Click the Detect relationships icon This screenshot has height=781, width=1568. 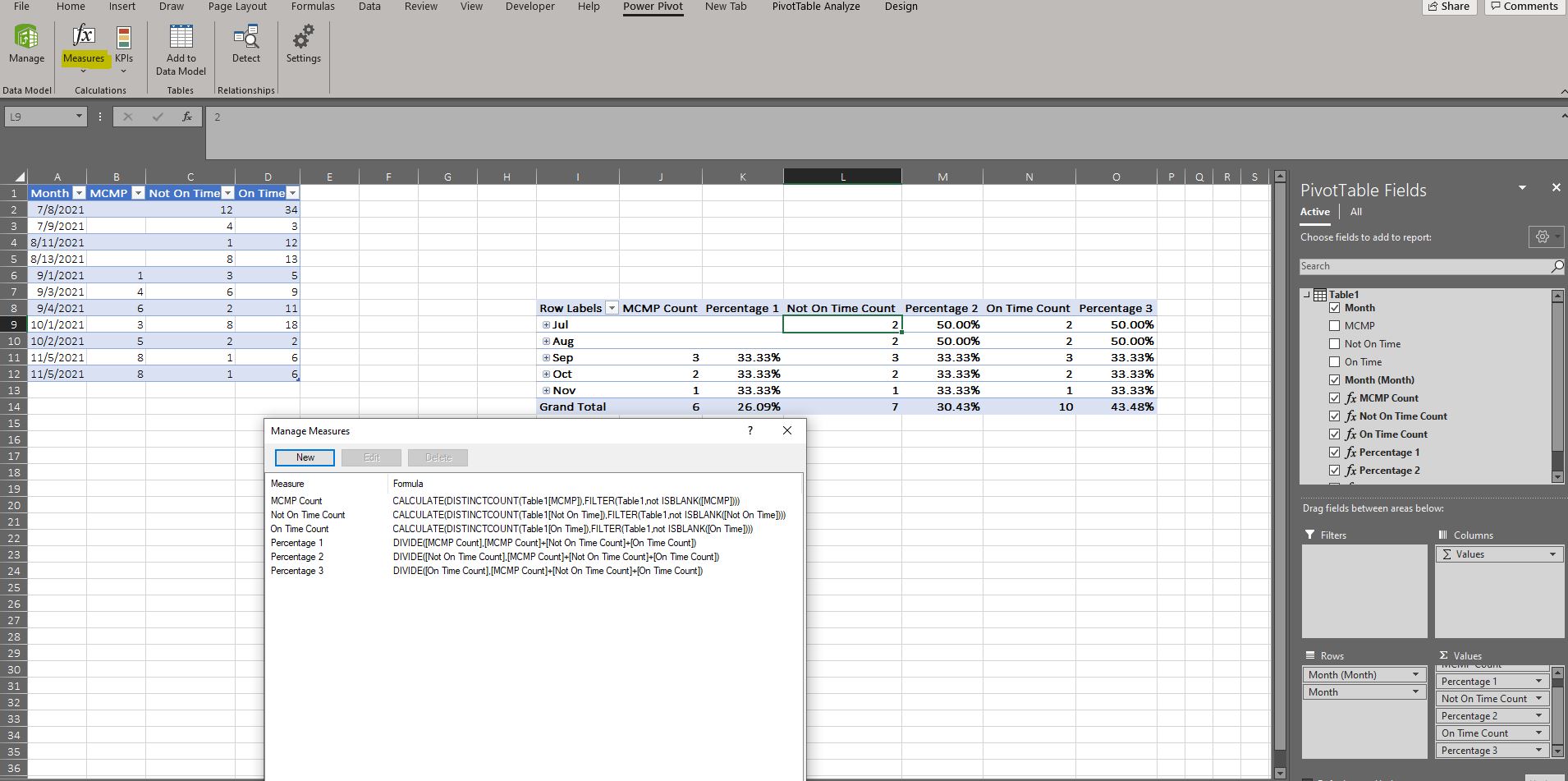tap(246, 37)
